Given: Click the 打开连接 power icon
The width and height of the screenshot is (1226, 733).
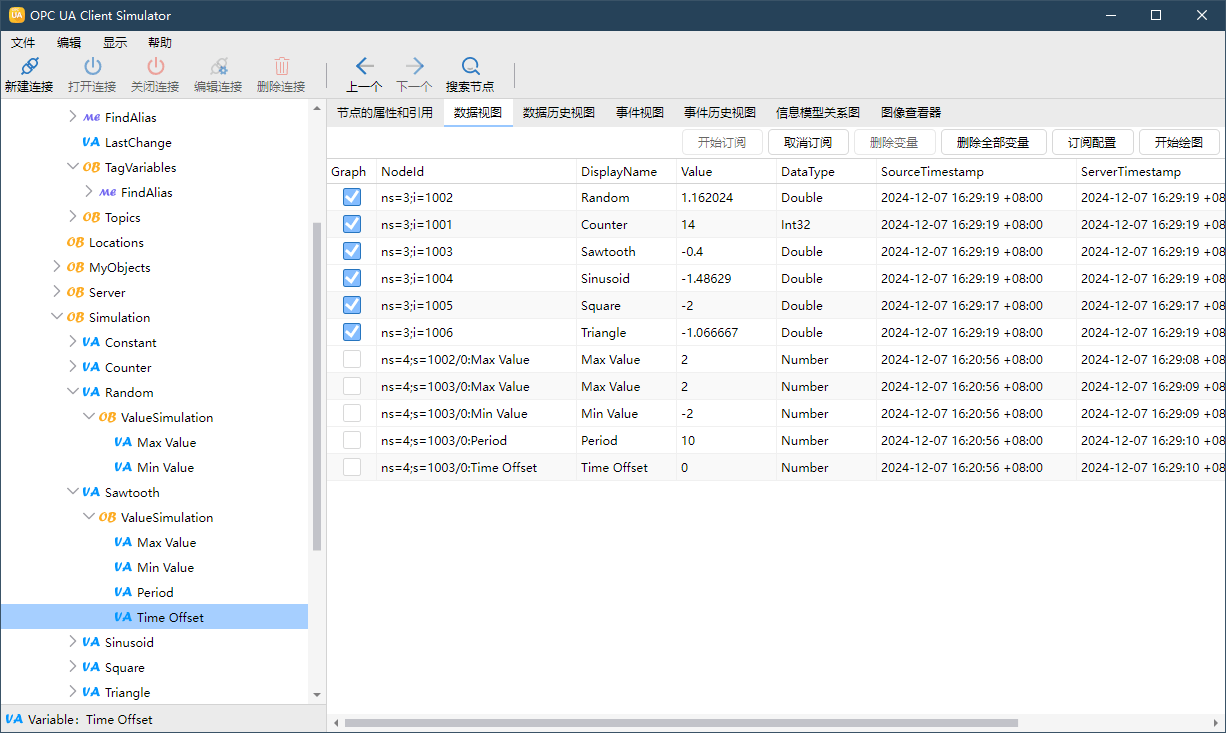Looking at the screenshot, I should point(92,67).
